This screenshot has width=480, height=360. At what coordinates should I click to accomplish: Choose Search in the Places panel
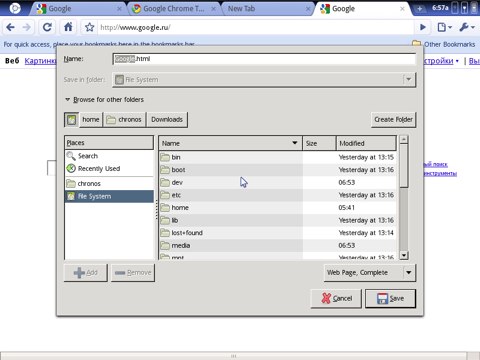coord(109,156)
